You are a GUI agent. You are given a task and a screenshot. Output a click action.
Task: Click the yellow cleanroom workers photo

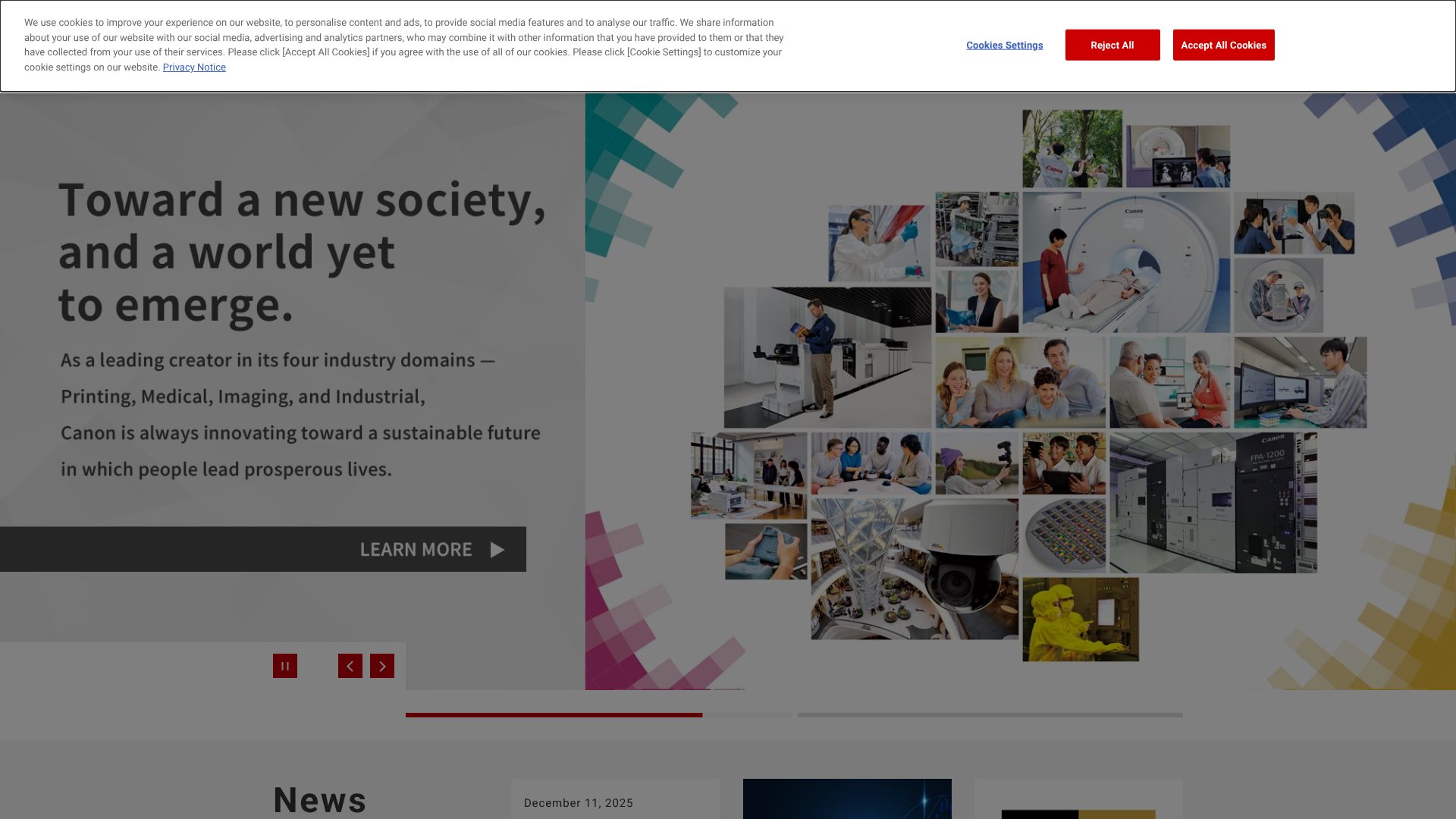(x=1080, y=620)
